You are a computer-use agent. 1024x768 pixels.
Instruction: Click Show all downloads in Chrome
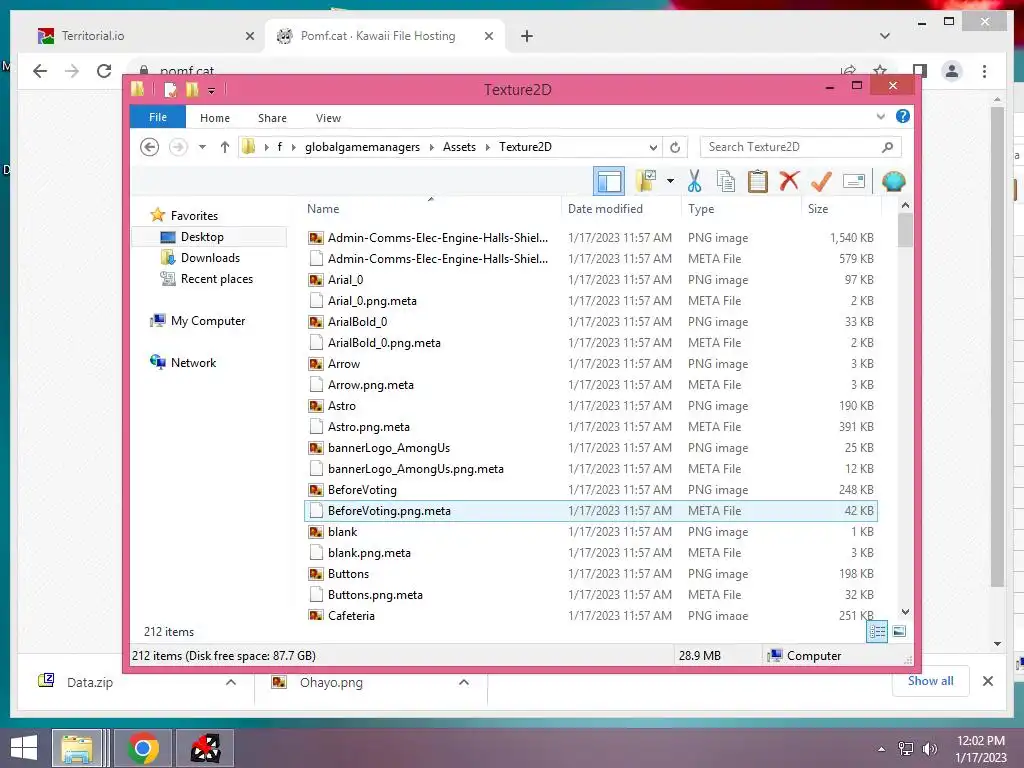click(x=930, y=680)
